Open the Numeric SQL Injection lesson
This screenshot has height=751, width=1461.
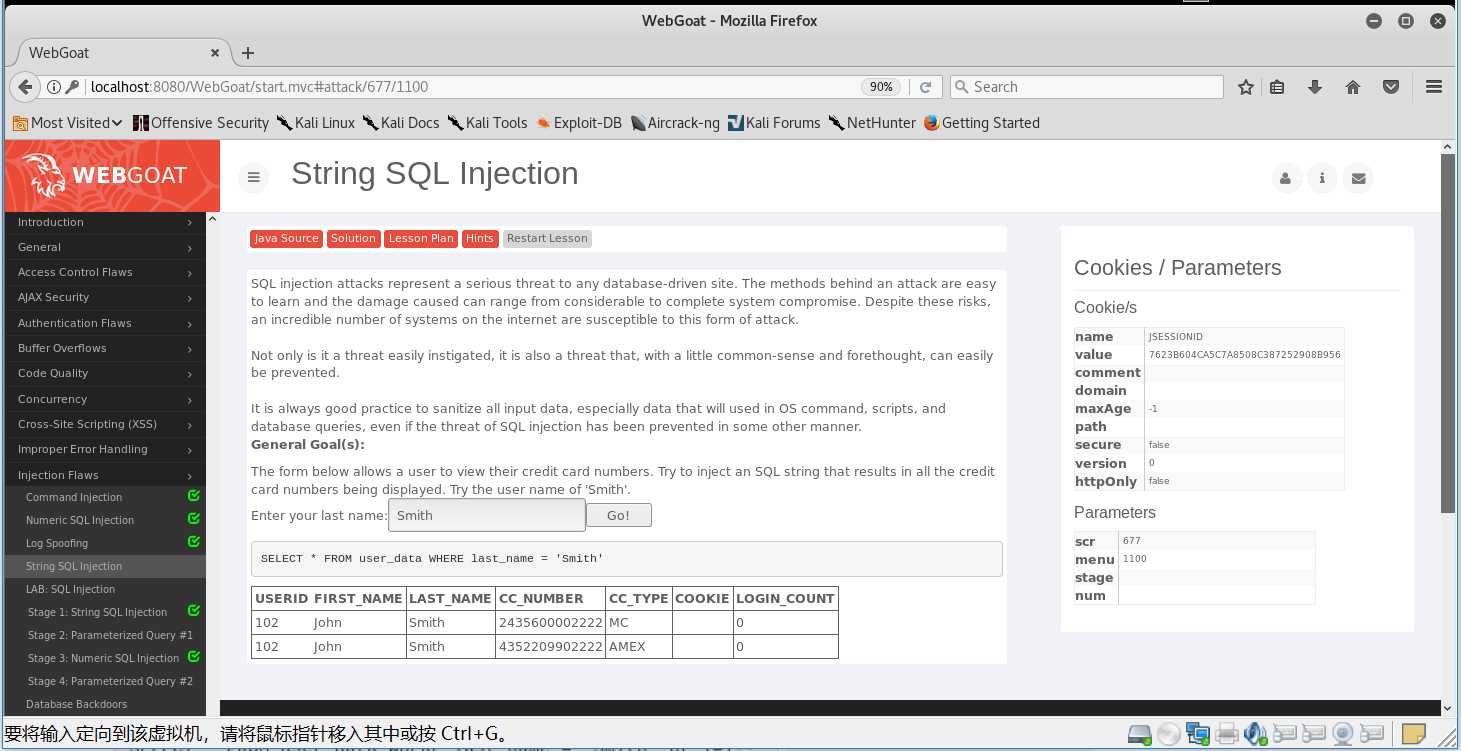[80, 520]
